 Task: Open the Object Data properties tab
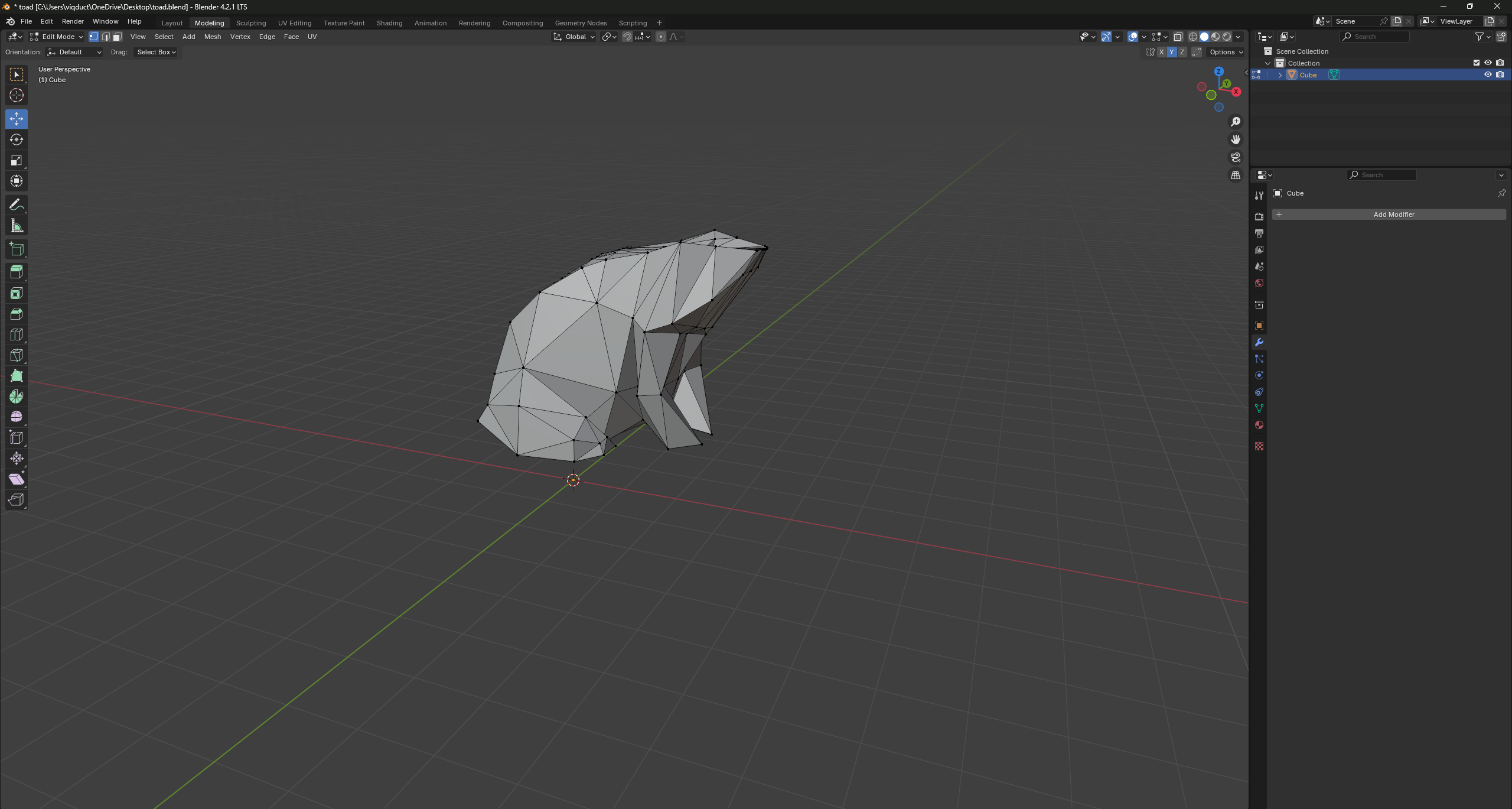point(1259,409)
